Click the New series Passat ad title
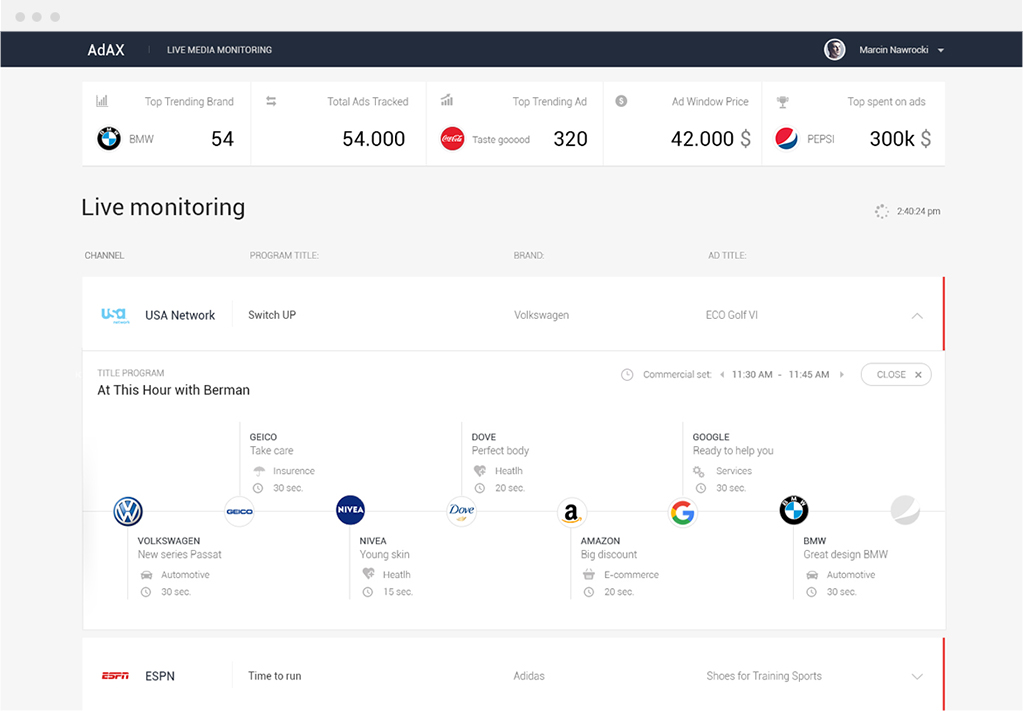Viewport: 1023px width, 711px height. (179, 554)
